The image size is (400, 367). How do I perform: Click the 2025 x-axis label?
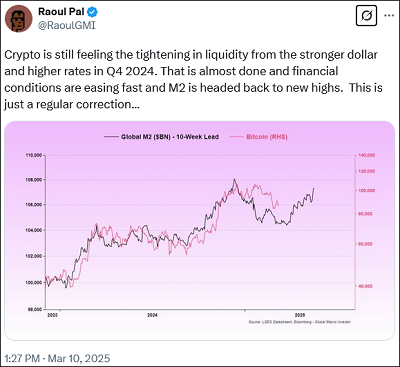point(300,315)
